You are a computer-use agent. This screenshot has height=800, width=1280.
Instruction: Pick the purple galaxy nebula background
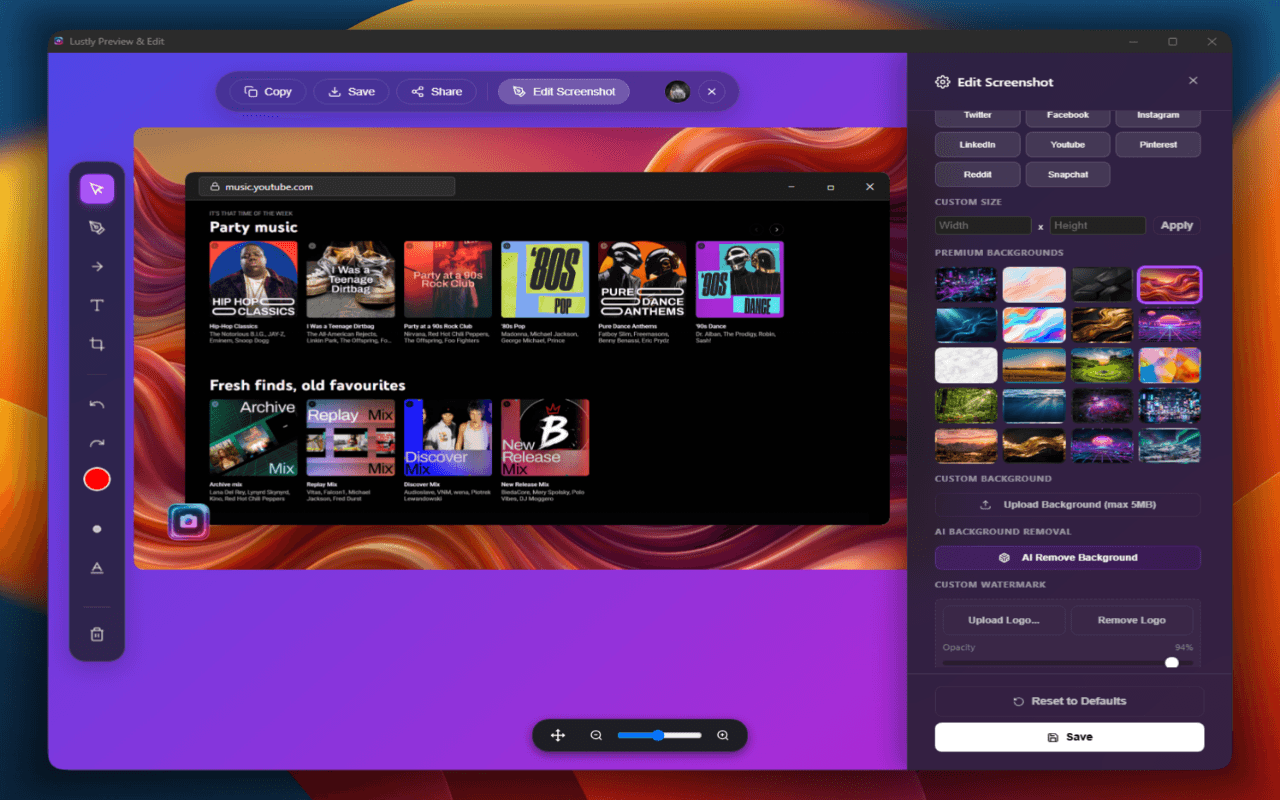(1102, 406)
